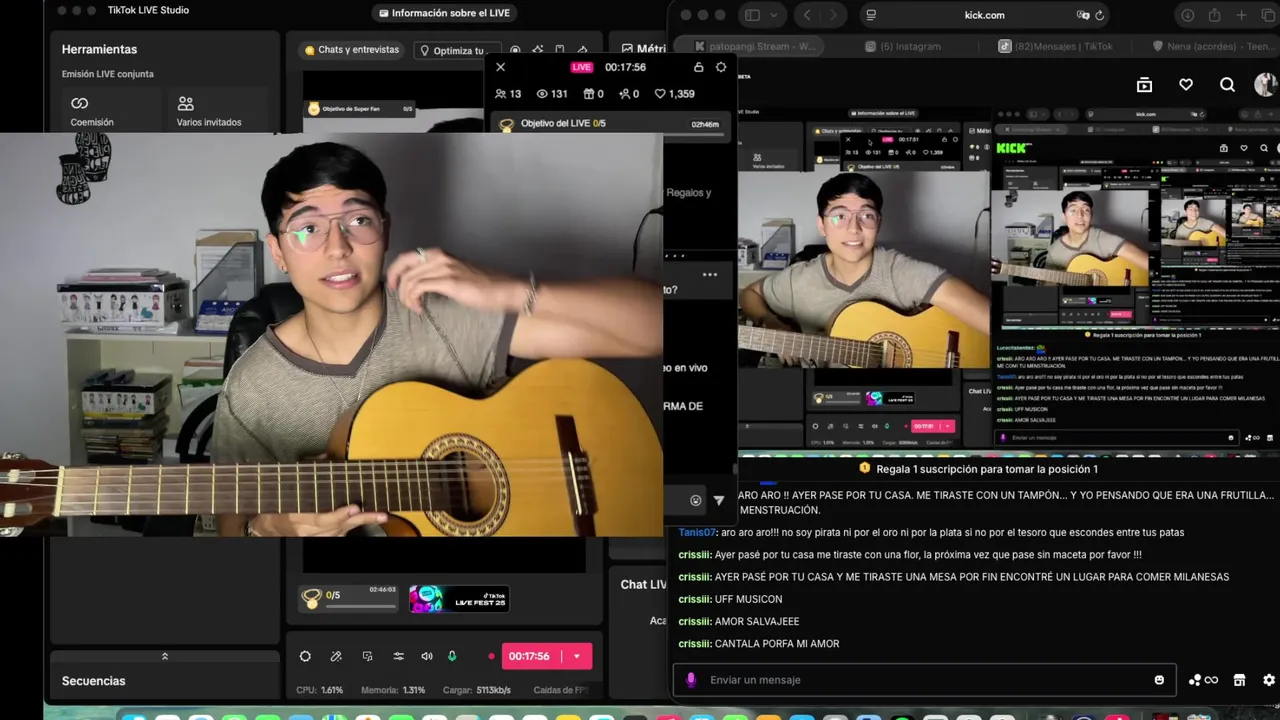Open the media music screen icon in bottom bar
Screen dimensions: 1280x720
[x=367, y=656]
